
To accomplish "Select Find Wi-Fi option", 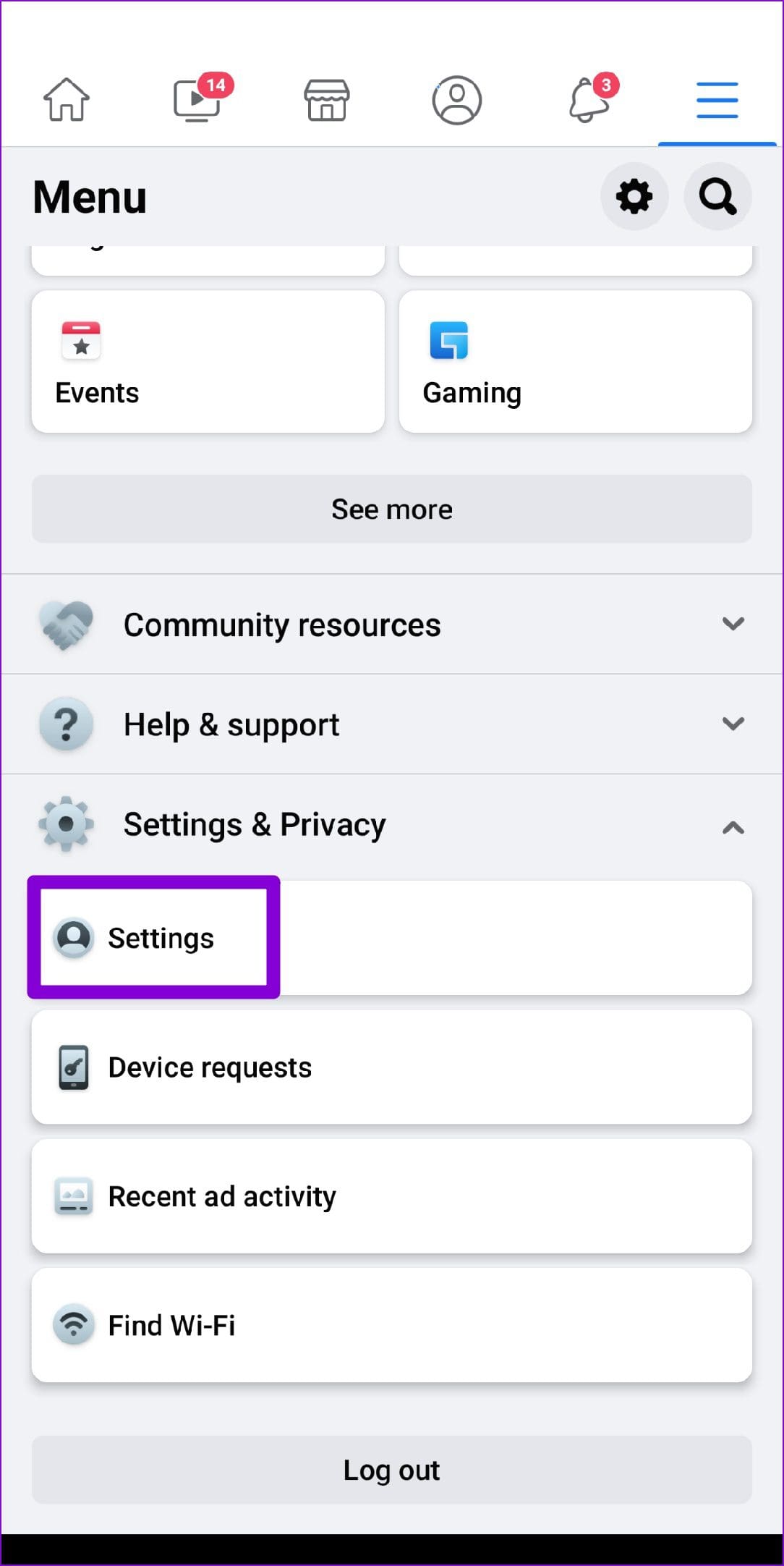I will 391,1326.
